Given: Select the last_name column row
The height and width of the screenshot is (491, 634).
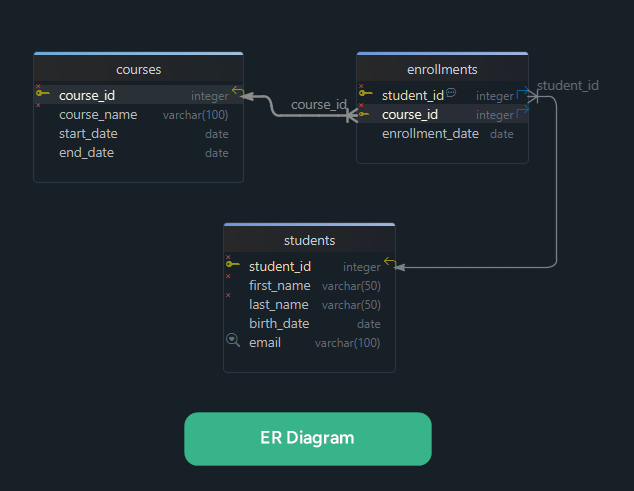Looking at the screenshot, I should click(309, 305).
